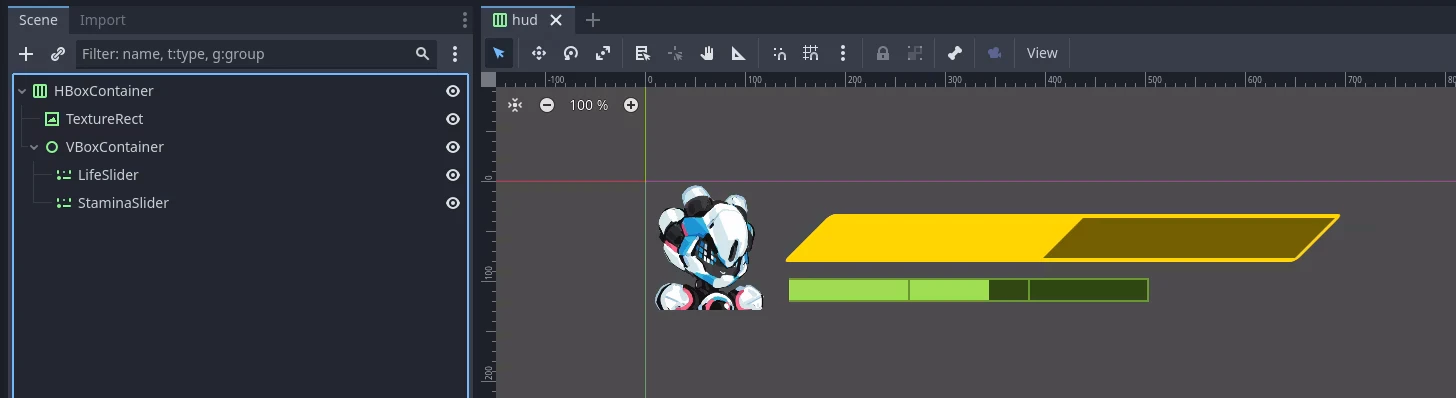Image resolution: width=1456 pixels, height=398 pixels.
Task: Click the Instantiate Child Scene link icon
Action: pos(58,53)
